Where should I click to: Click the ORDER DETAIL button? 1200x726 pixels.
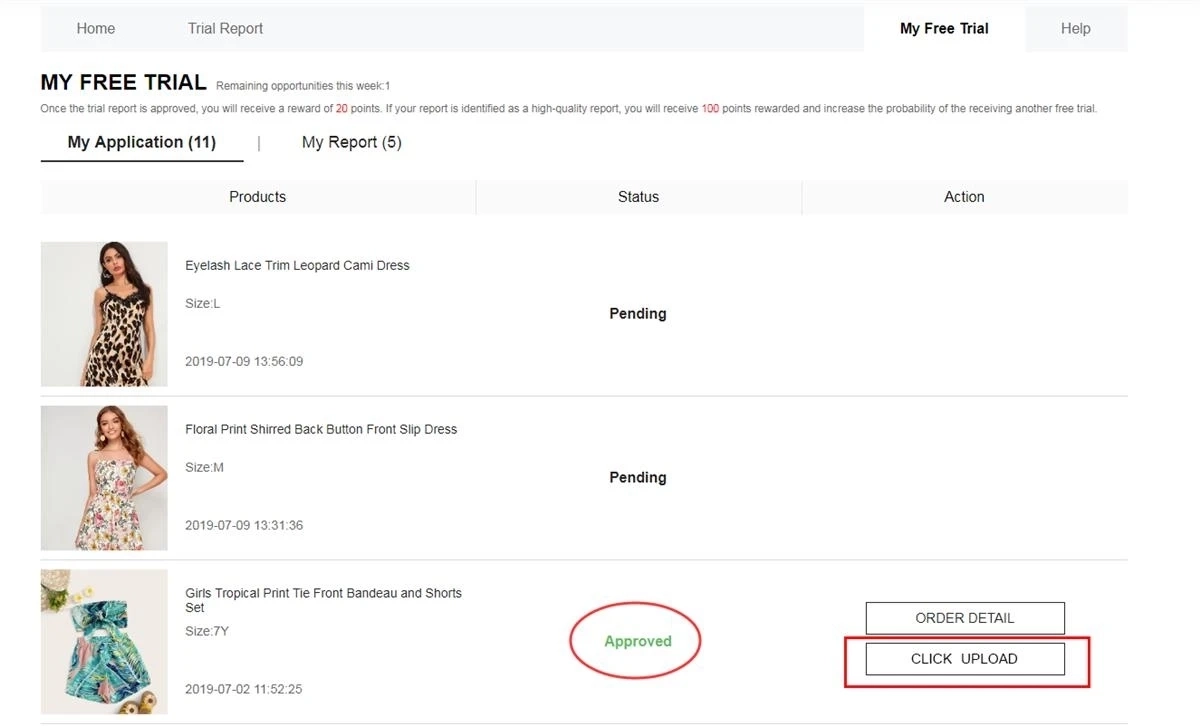(964, 618)
